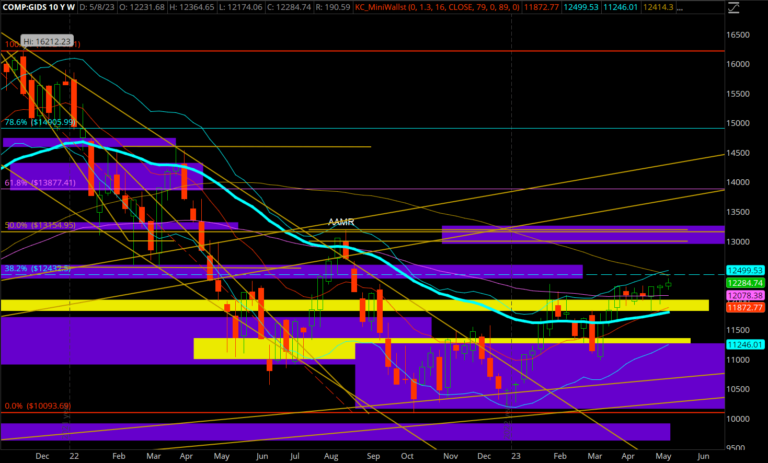Click the 12078.38 pink price tag
Screen dimensions: 768x463
743,296
